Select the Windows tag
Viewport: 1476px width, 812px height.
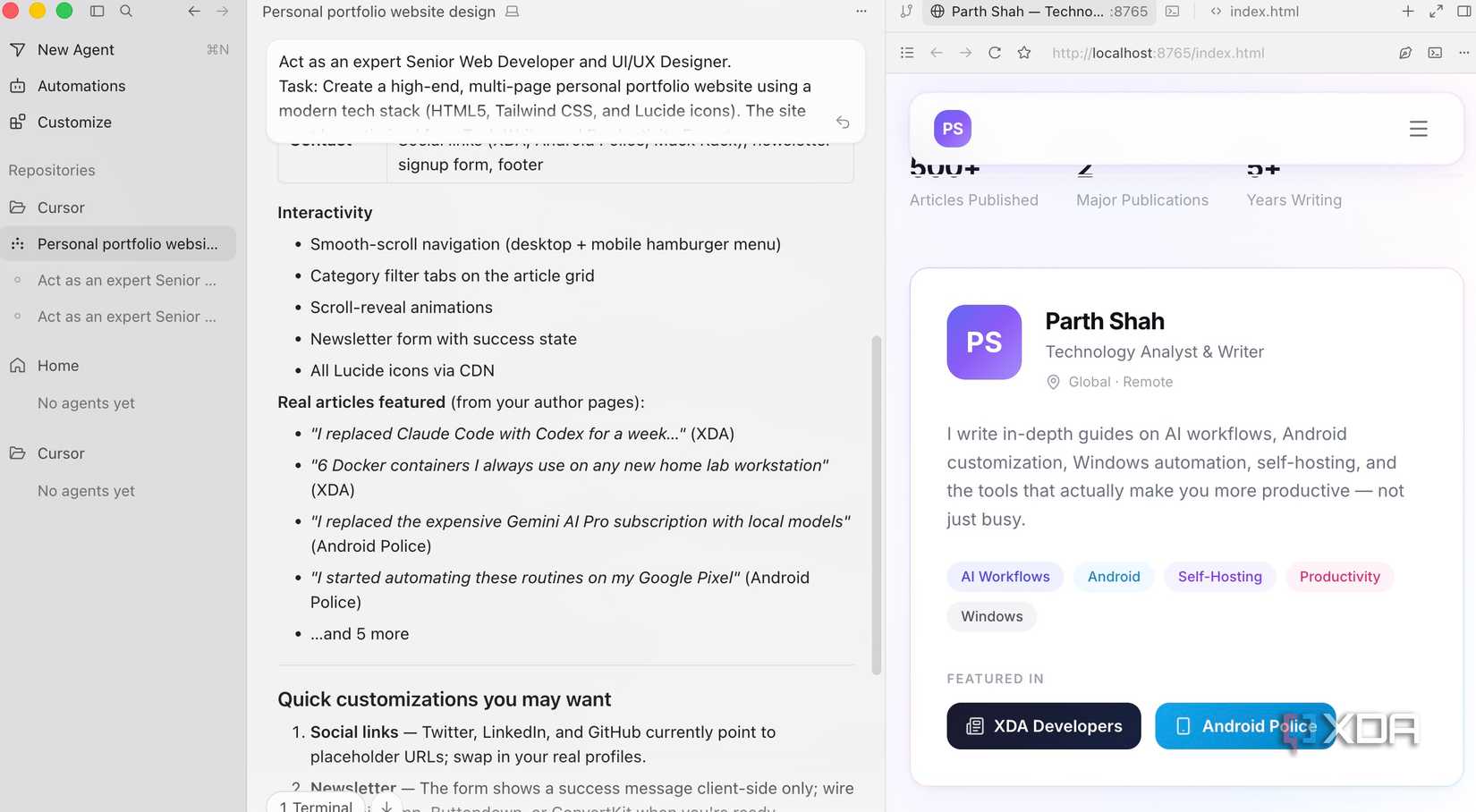point(992,616)
